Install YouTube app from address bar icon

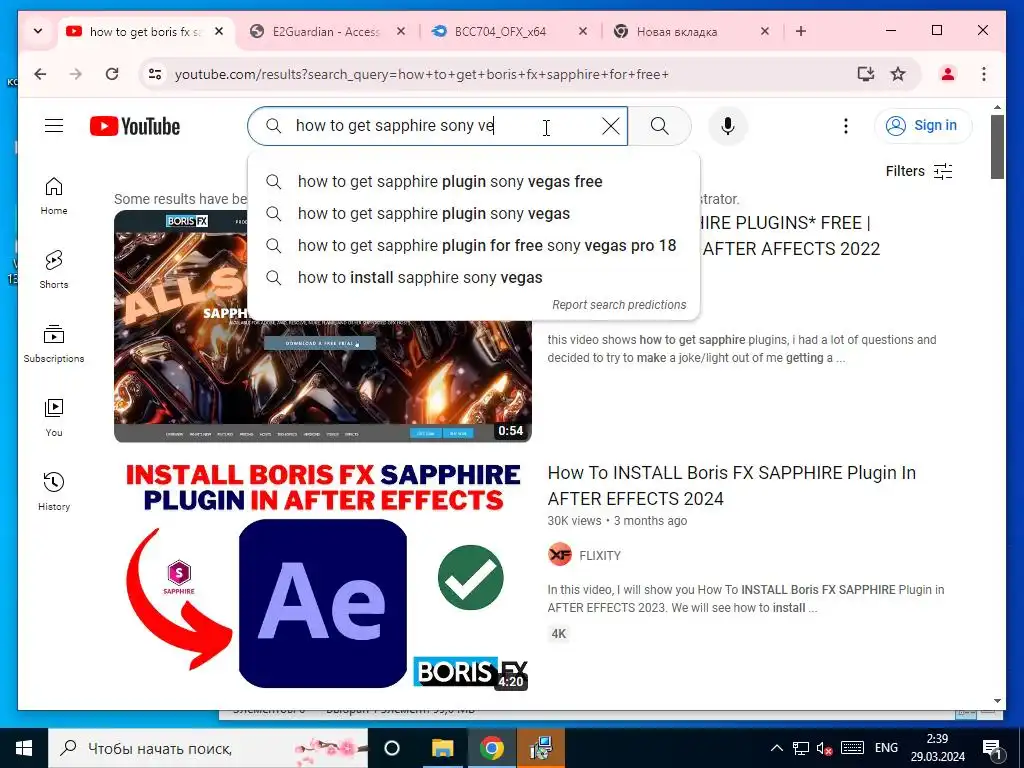tap(866, 74)
